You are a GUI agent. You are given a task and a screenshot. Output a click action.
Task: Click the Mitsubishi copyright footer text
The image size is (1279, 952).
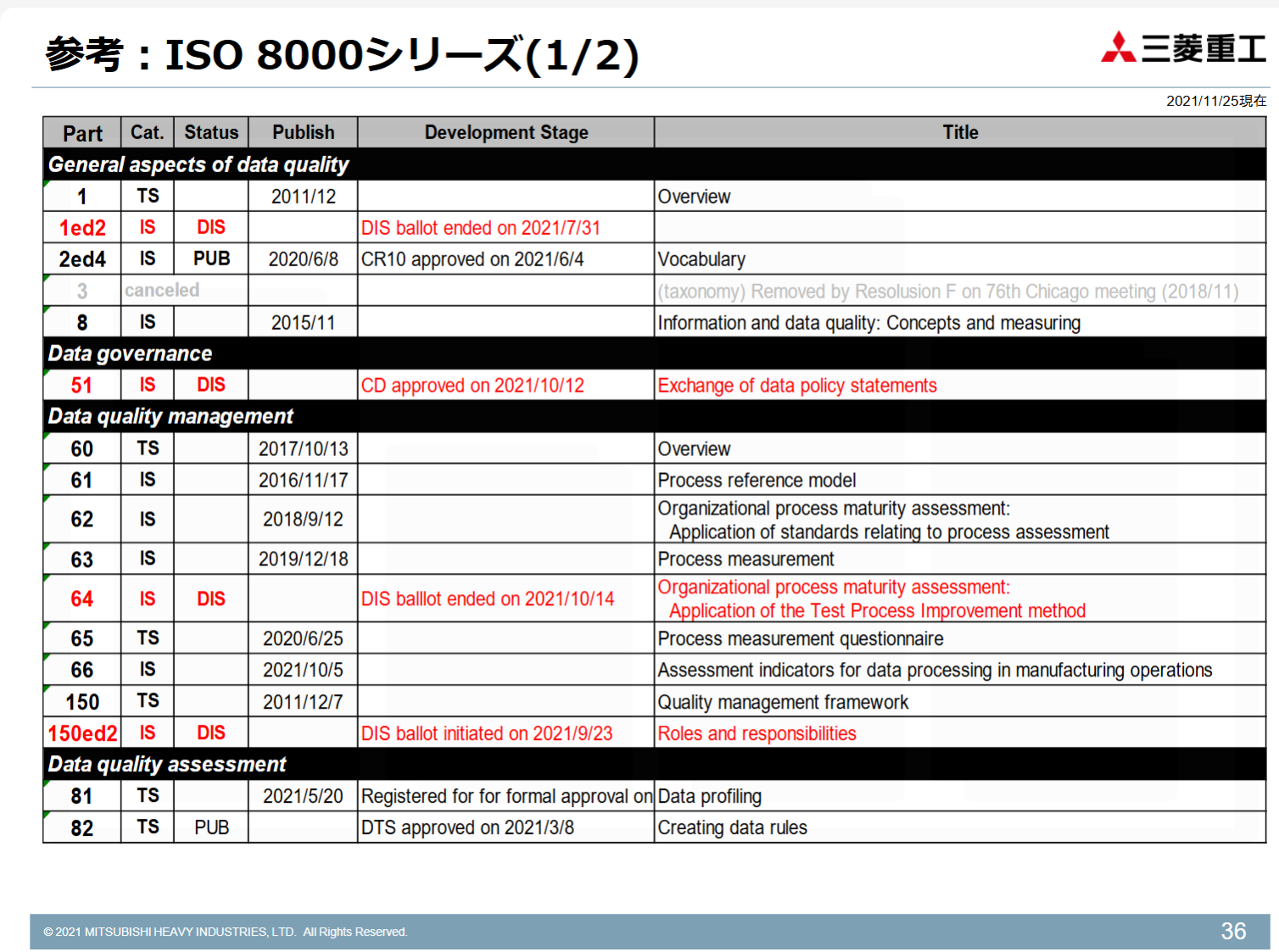pos(225,933)
